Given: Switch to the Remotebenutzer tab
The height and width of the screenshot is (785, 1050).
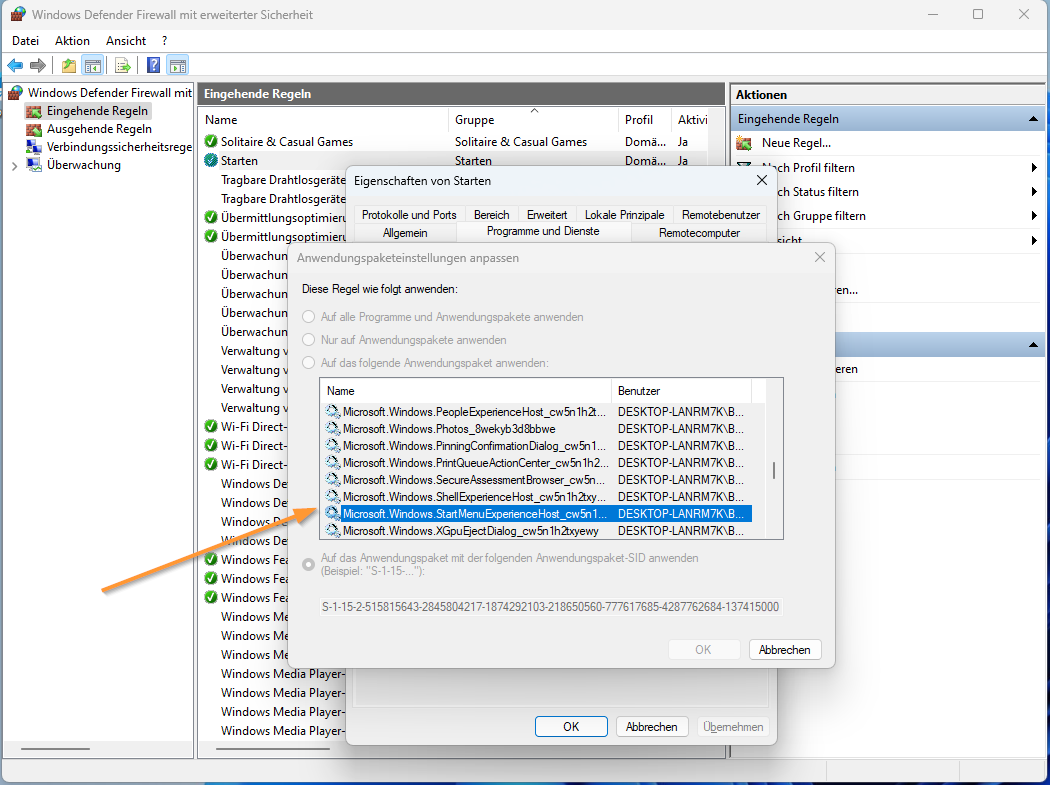Looking at the screenshot, I should click(721, 214).
